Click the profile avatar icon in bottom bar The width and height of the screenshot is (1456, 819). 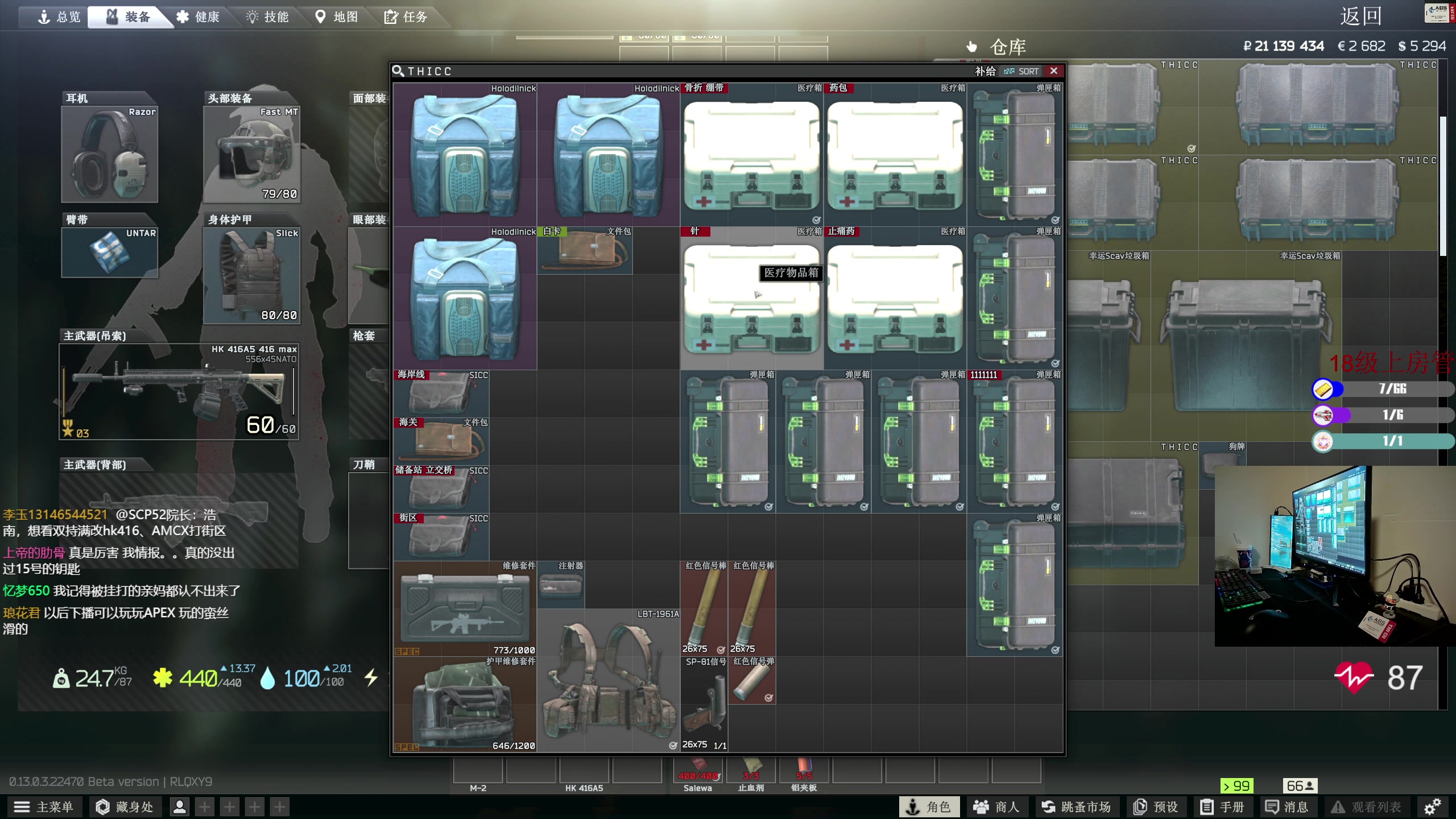point(179,806)
